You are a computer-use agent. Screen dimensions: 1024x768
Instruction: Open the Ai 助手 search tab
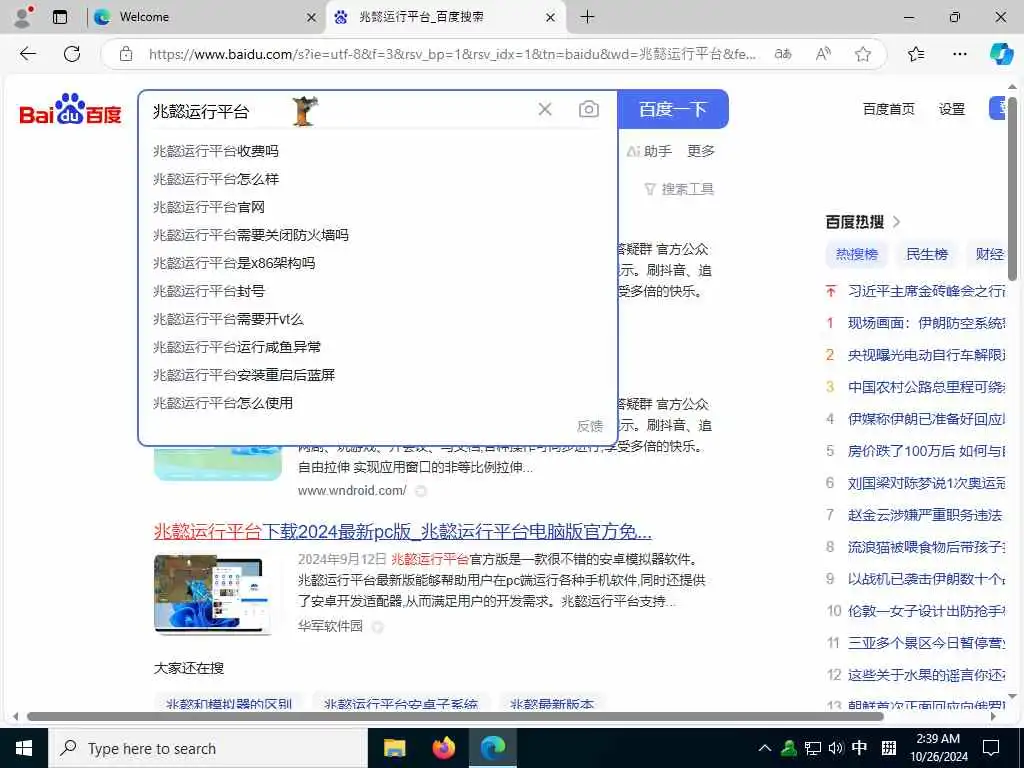point(648,151)
